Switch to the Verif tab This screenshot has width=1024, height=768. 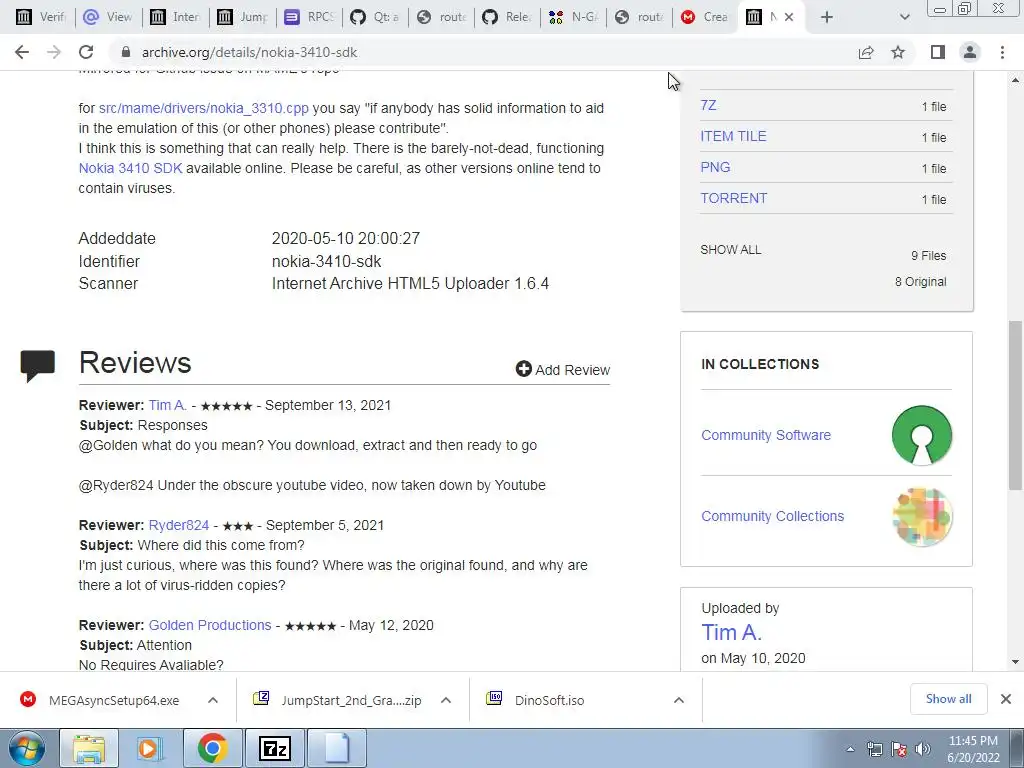coord(40,17)
